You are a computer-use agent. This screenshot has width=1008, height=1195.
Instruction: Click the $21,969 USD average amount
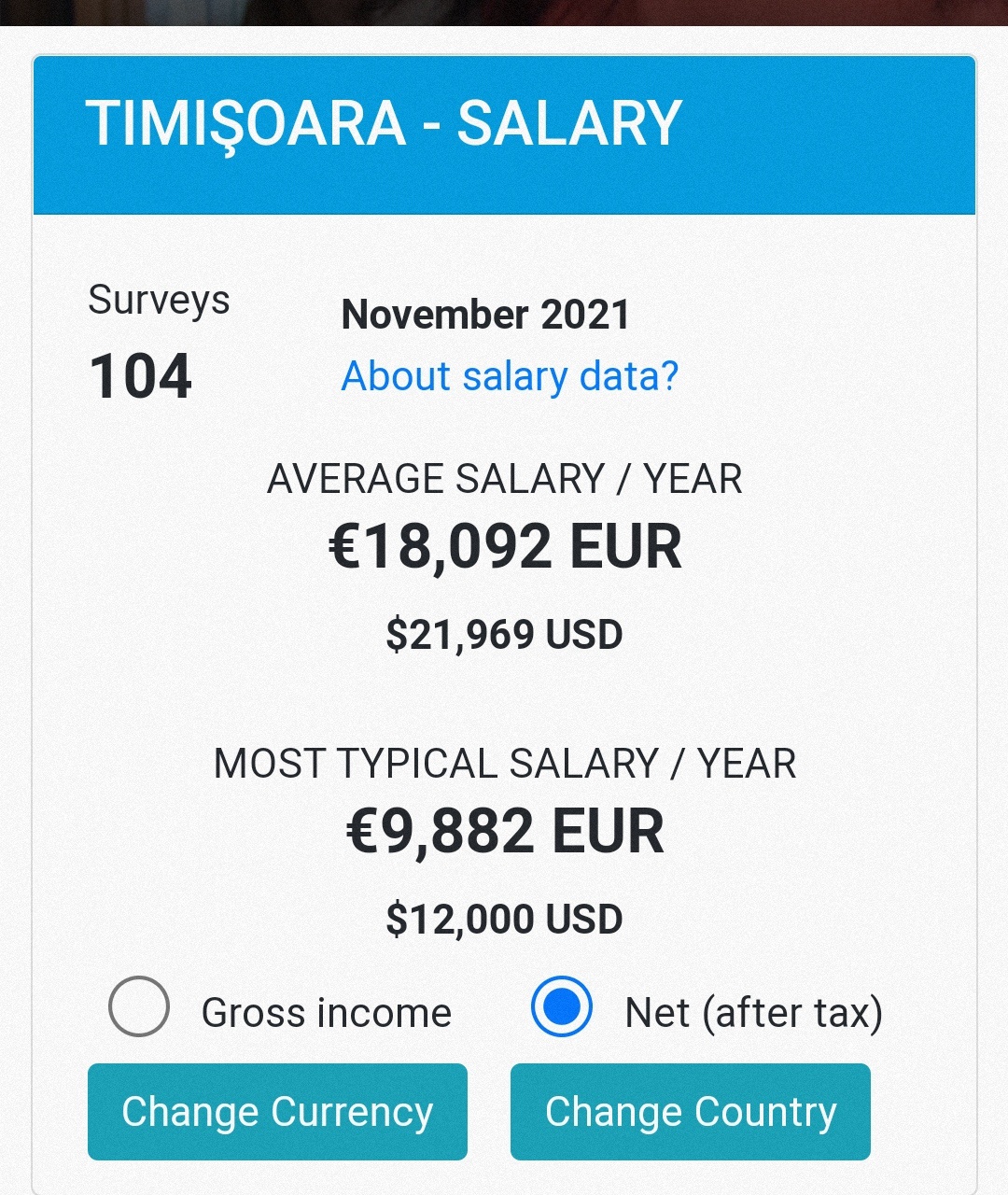click(x=504, y=635)
